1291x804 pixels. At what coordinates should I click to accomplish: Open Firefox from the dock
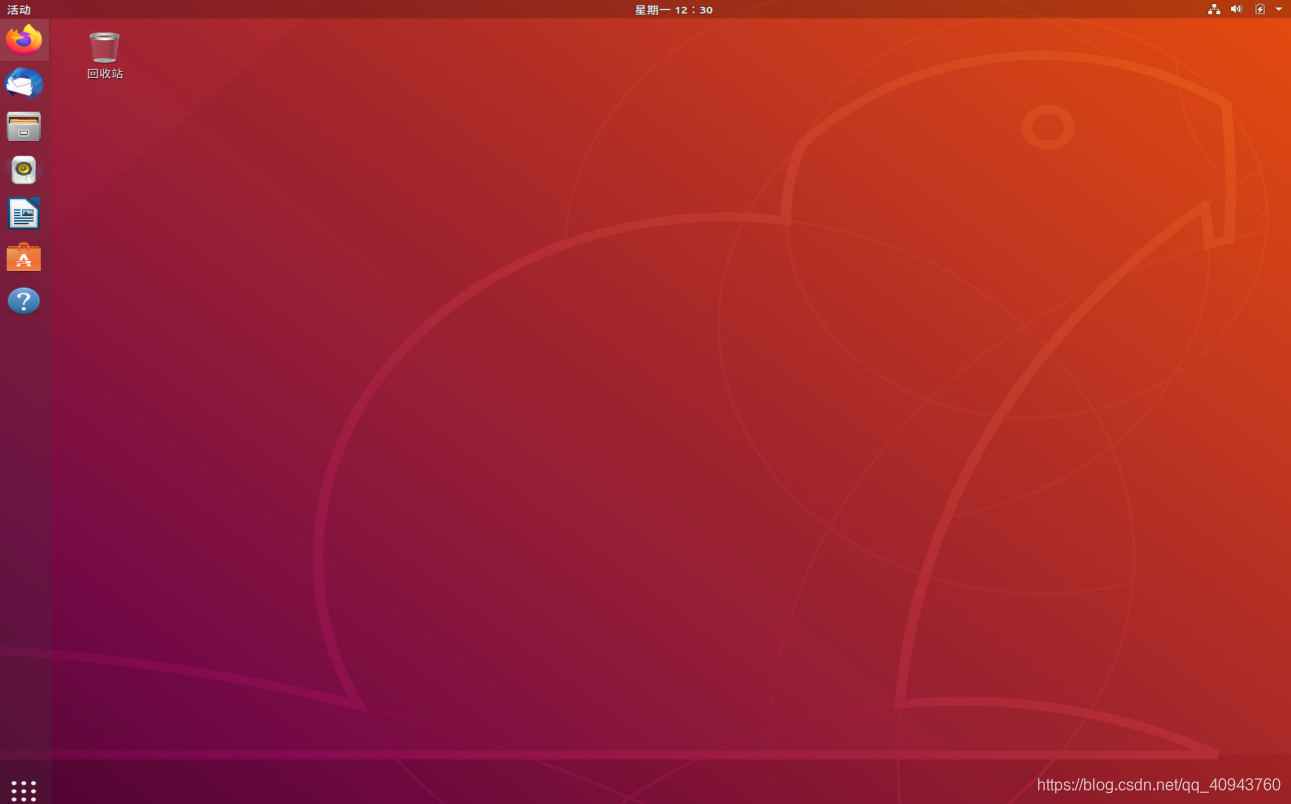(x=24, y=40)
